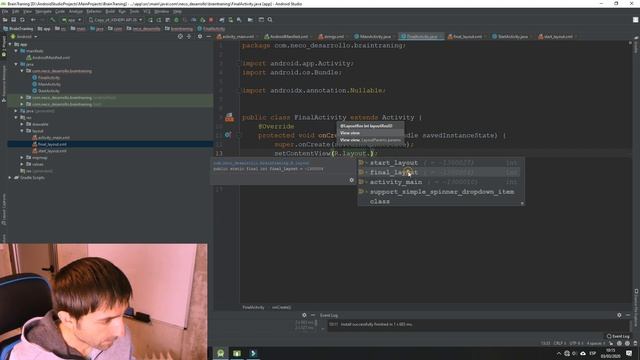Switch to final_layout.xml editor tab
The height and width of the screenshot is (360, 640).
click(467, 37)
